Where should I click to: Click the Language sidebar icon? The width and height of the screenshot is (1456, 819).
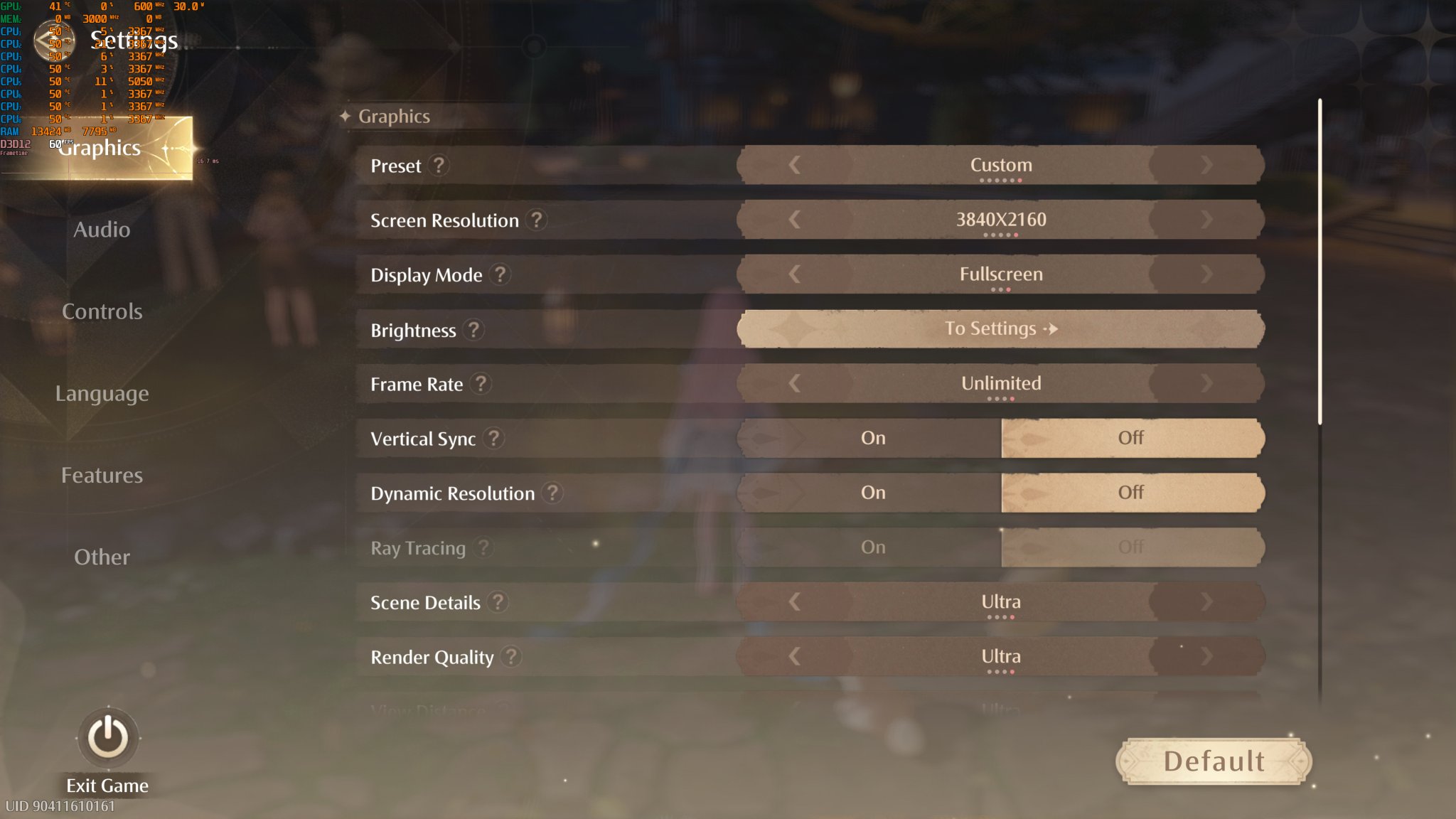[x=102, y=393]
